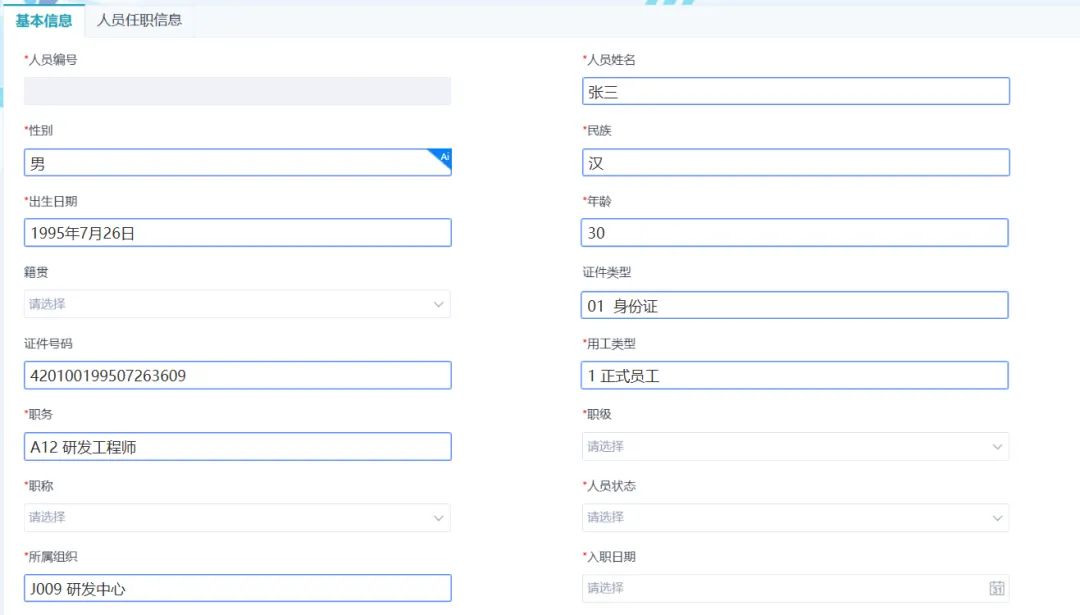Click the 用工类型 field 1 正式员工

(795, 375)
